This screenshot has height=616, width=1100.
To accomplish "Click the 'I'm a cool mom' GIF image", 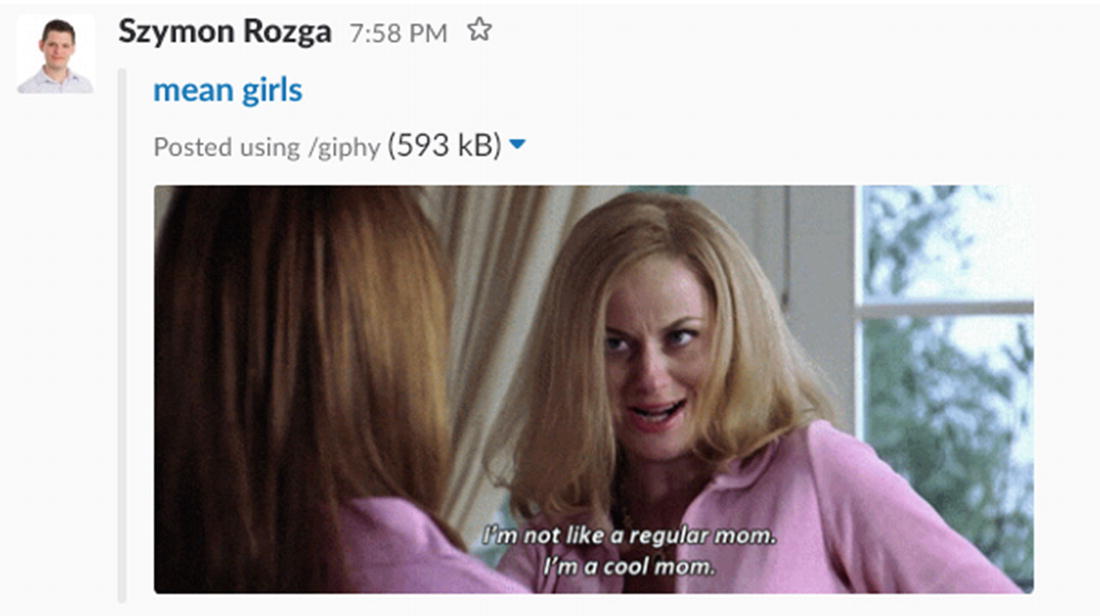I will coord(593,389).
